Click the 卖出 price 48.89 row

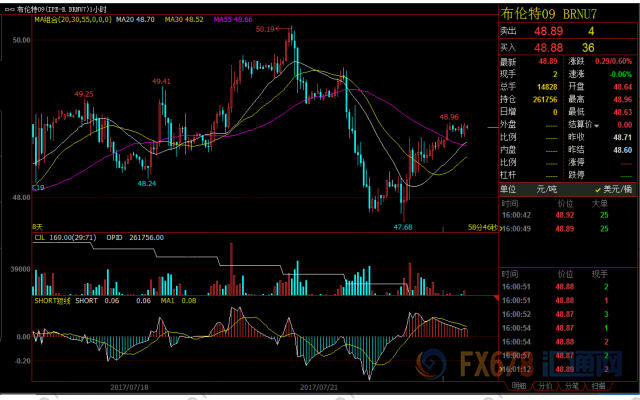(567, 31)
